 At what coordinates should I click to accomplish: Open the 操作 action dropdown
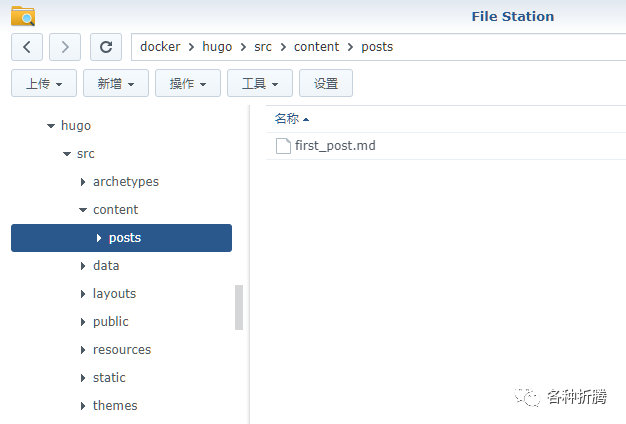(188, 84)
